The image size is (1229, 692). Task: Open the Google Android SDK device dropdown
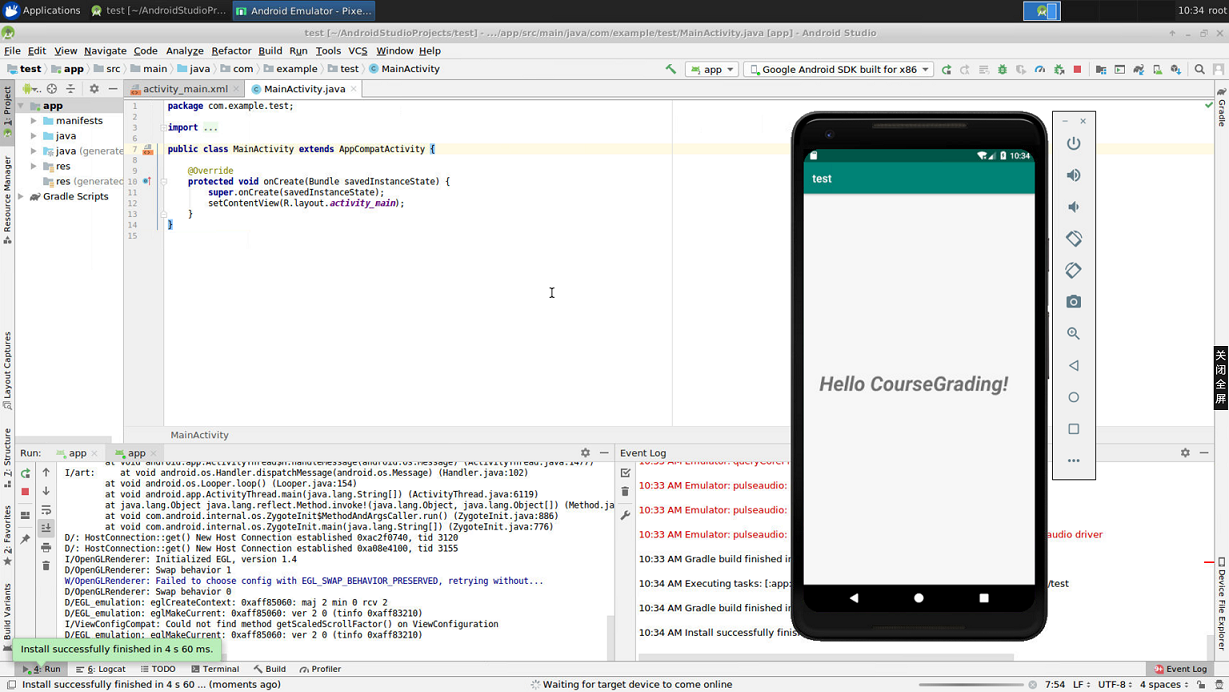pos(839,70)
